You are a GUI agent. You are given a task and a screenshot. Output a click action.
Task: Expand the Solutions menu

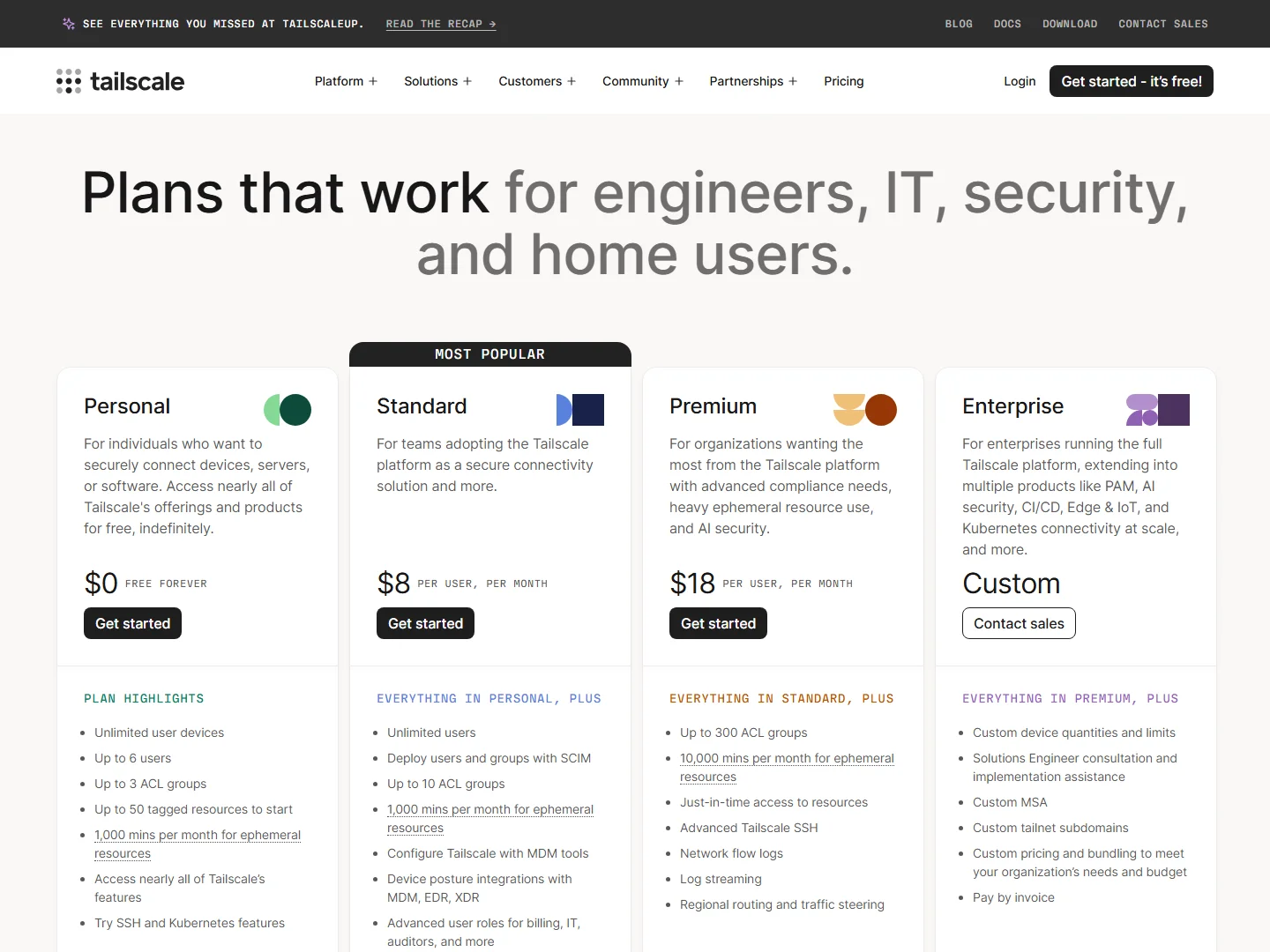(x=438, y=81)
